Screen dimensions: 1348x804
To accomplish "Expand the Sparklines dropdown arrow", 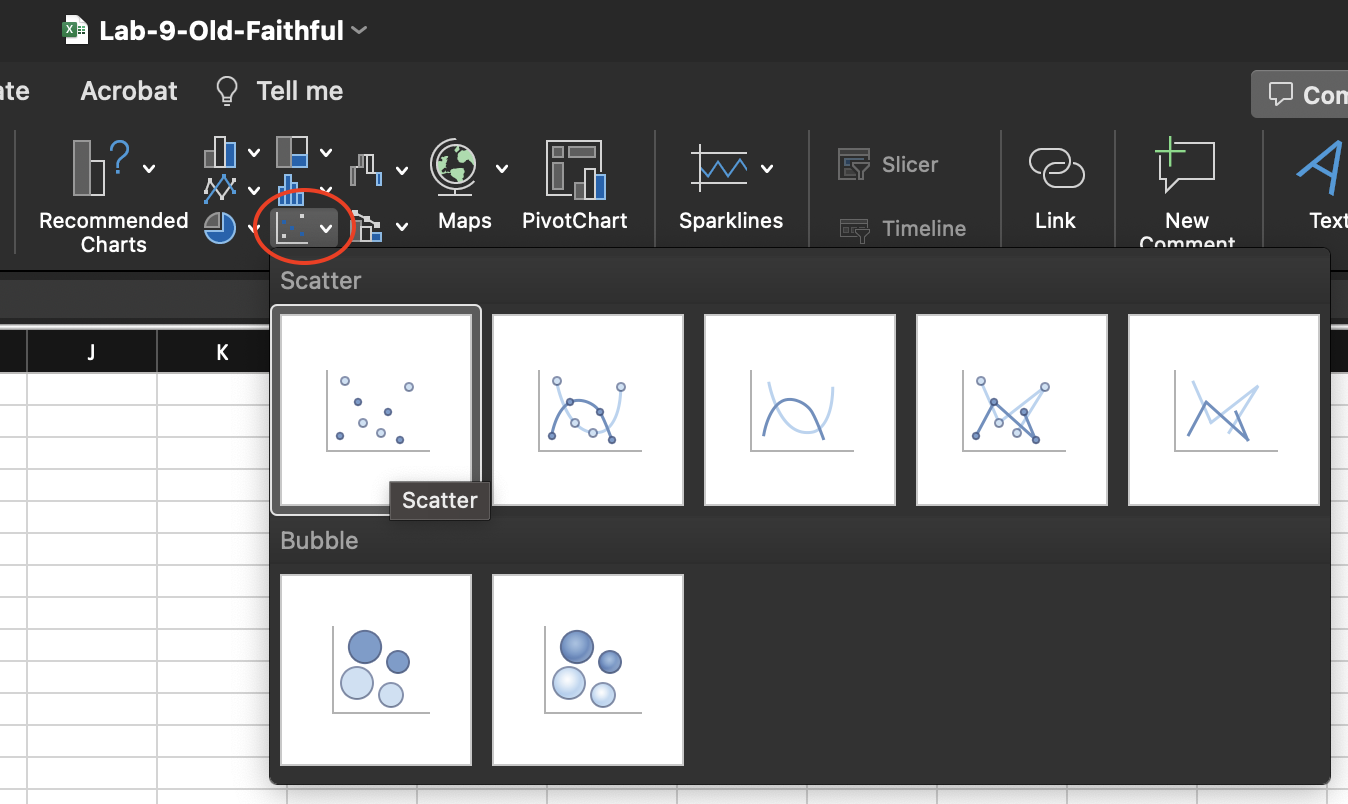I will point(767,168).
